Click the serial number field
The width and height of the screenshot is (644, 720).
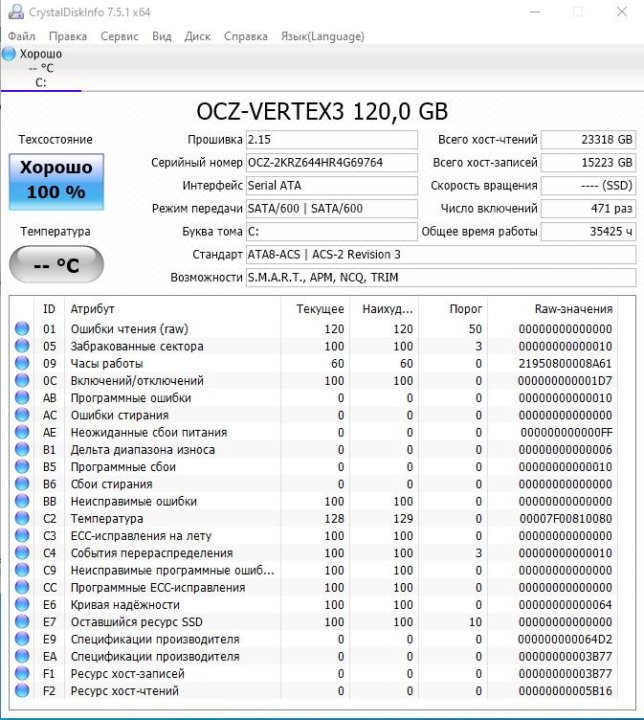pos(331,162)
